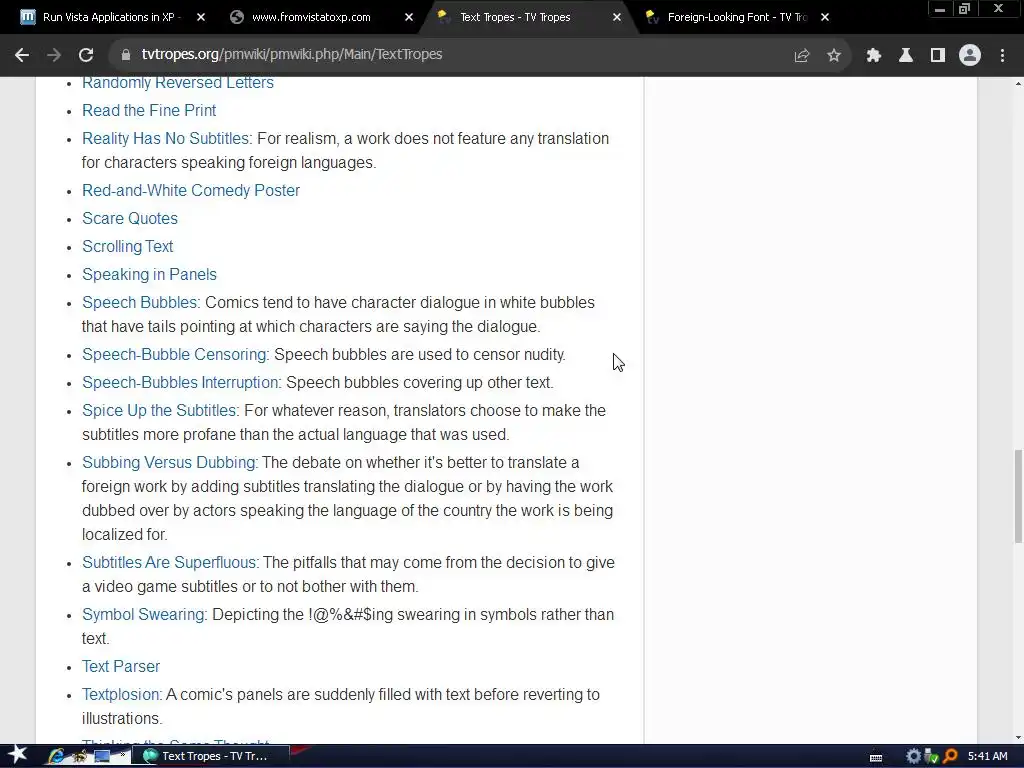The image size is (1024, 768).
Task: Open Subtitles Are Superfluous link
Action: pos(169,563)
